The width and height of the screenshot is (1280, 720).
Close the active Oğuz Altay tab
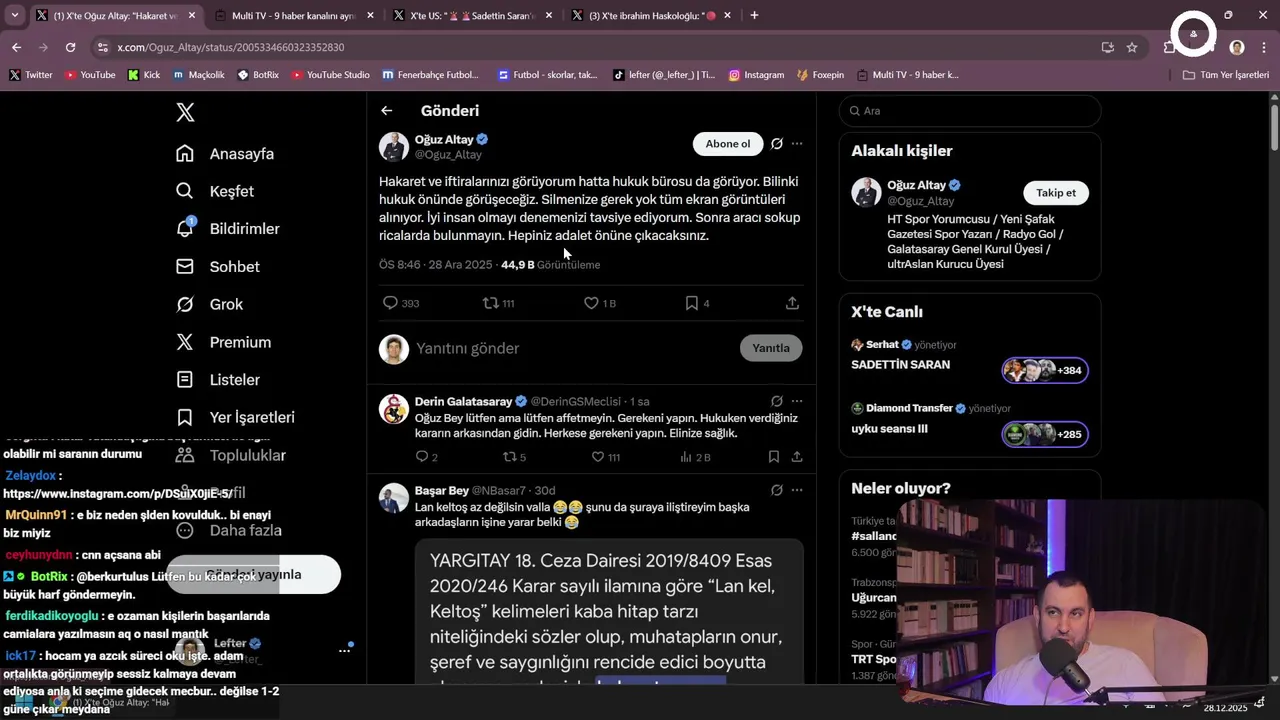(x=194, y=15)
